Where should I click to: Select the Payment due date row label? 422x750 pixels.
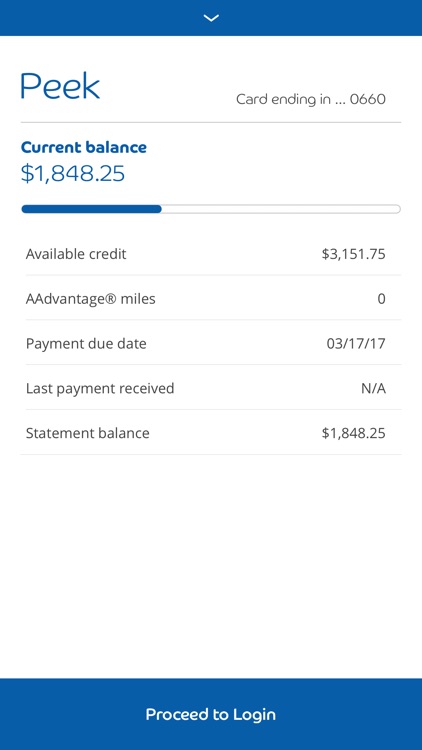coord(86,344)
